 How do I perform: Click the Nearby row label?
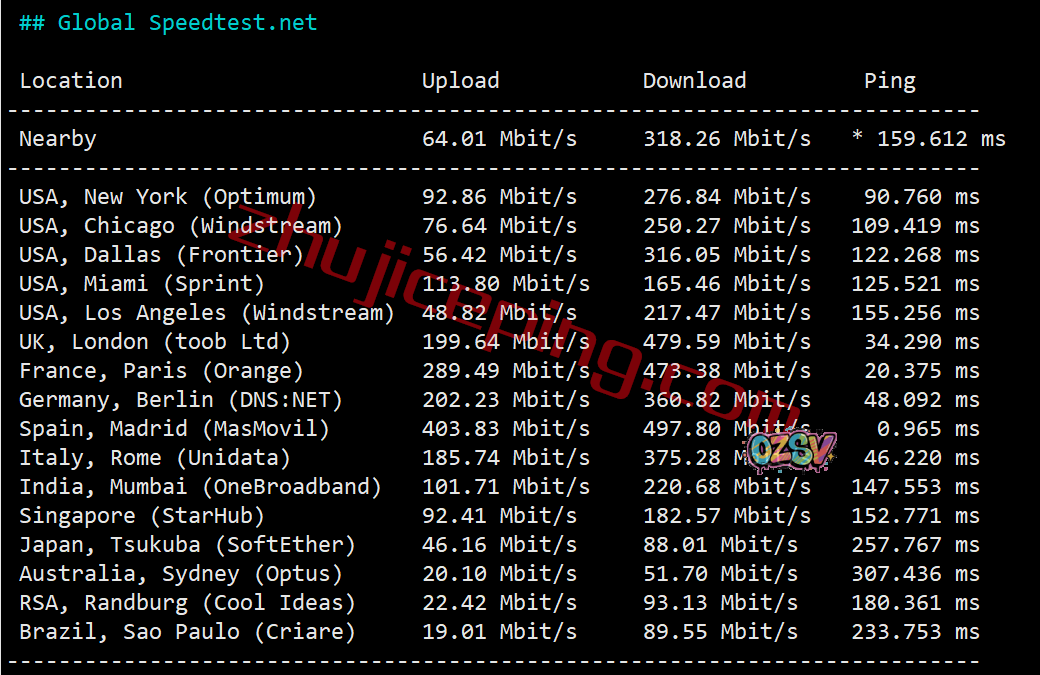(x=58, y=139)
